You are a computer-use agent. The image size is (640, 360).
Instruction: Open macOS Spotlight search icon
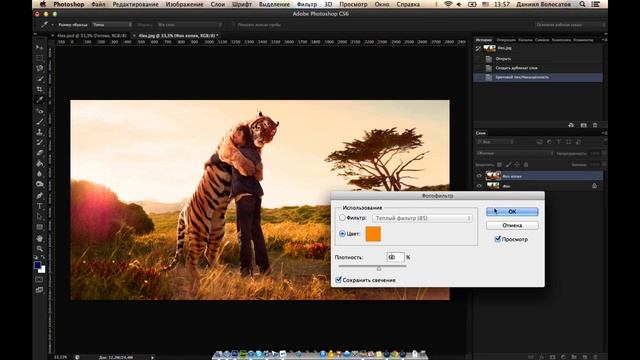582,4
